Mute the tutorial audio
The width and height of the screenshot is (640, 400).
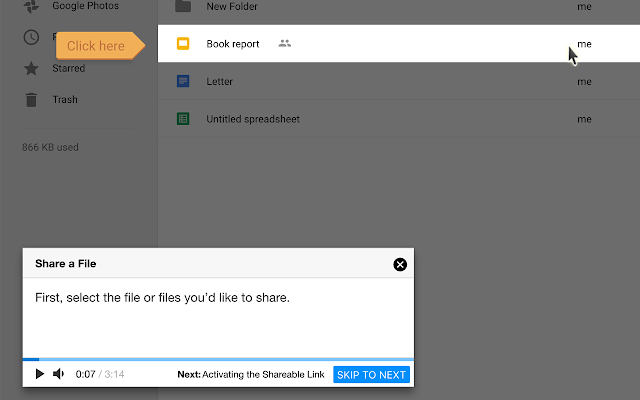(x=58, y=375)
